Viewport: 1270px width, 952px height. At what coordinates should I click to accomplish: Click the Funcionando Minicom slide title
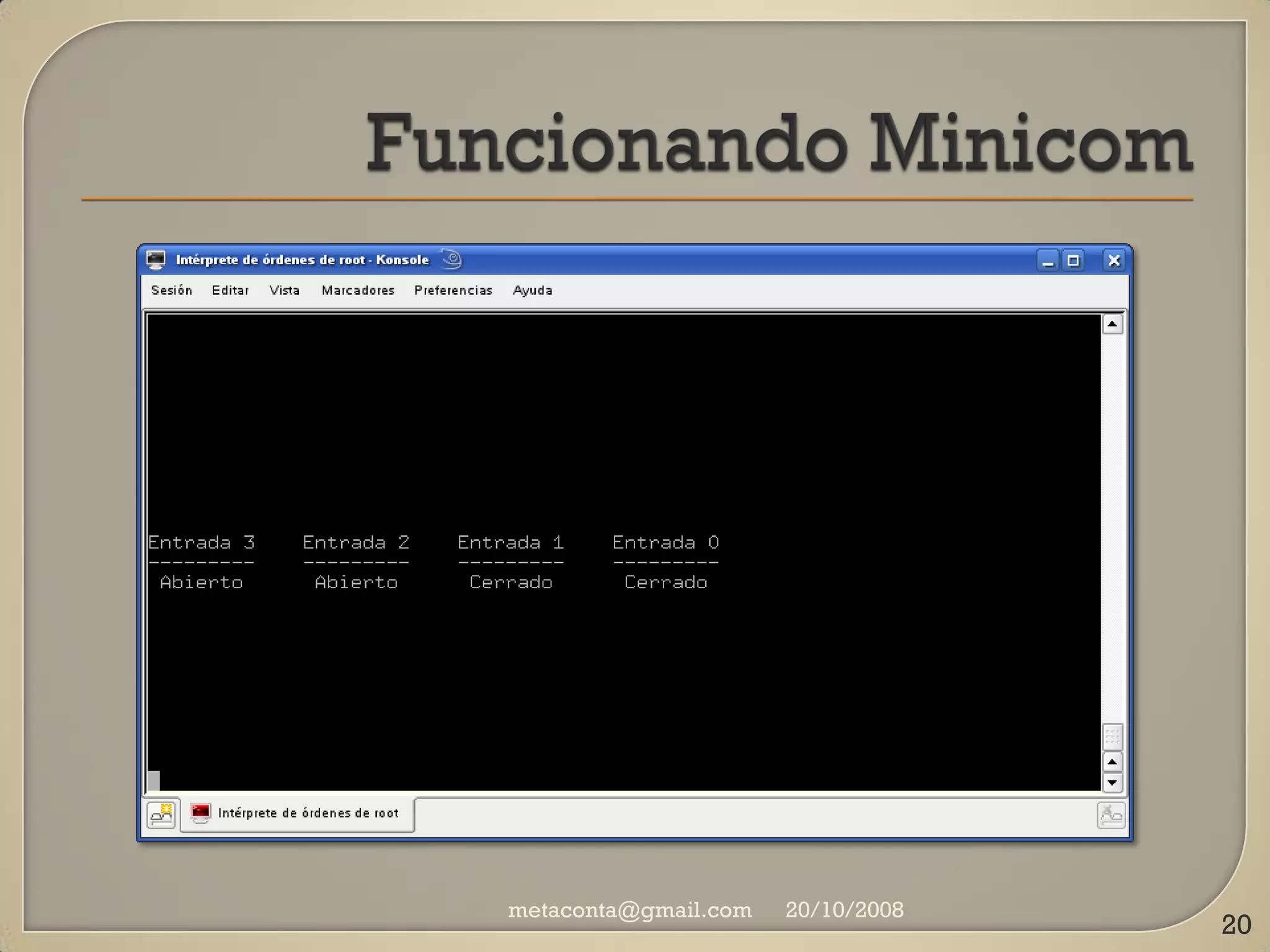(x=779, y=143)
